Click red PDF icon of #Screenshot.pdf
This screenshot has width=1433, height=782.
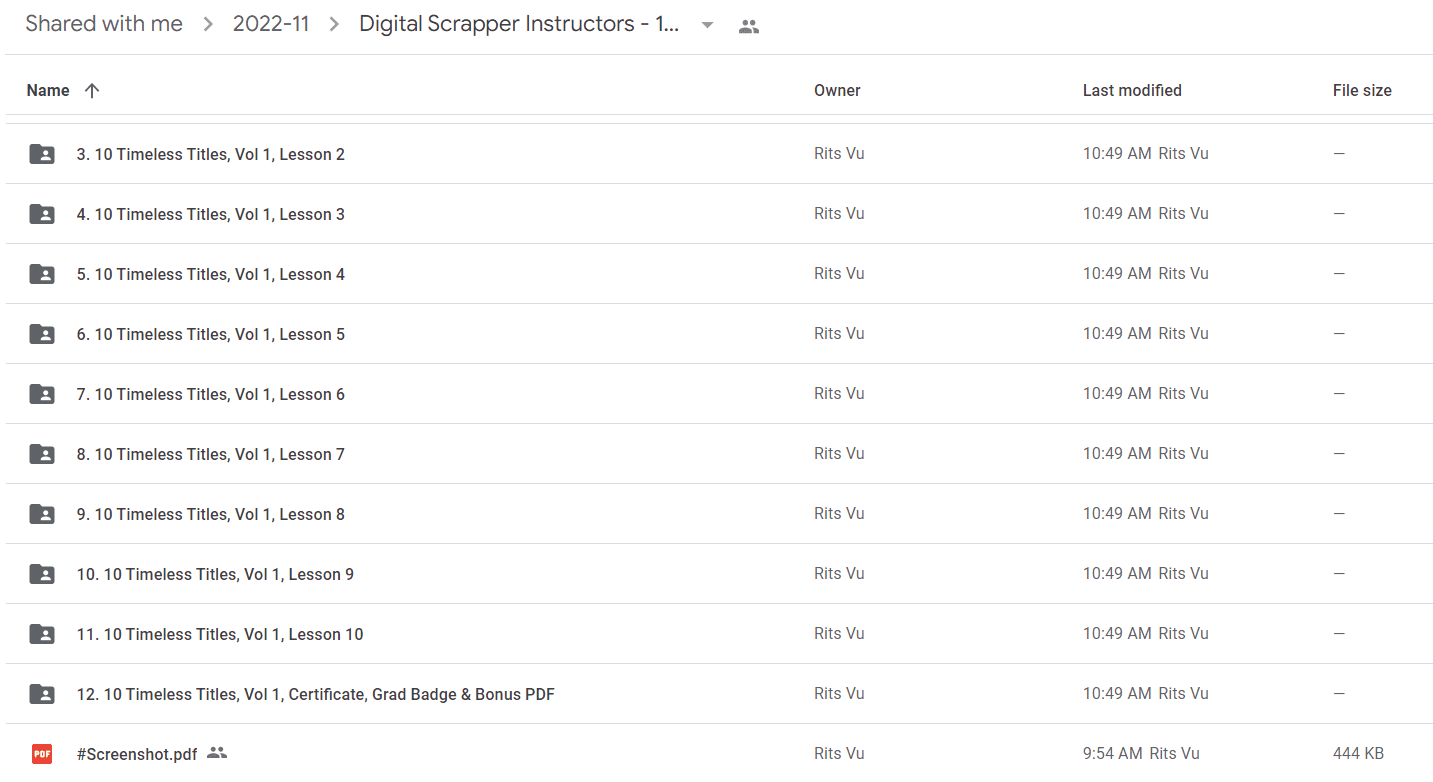tap(42, 754)
